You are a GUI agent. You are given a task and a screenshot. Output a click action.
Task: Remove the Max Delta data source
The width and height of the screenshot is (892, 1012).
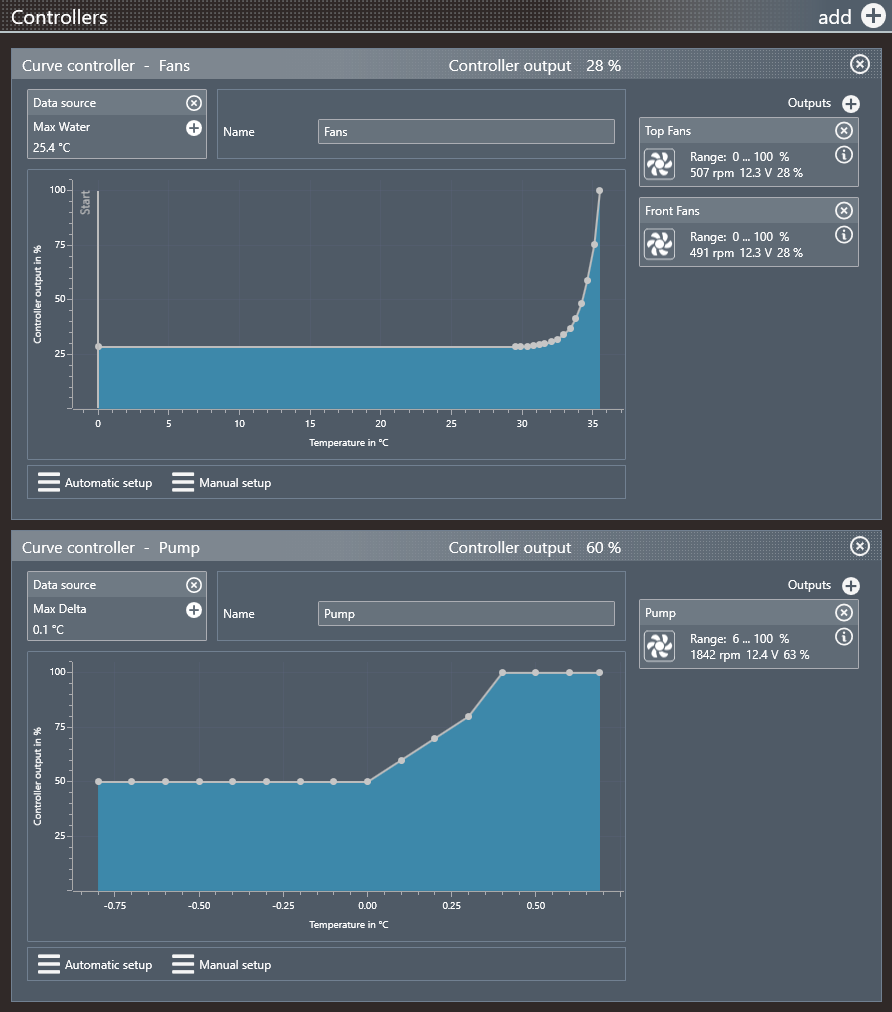tap(194, 585)
